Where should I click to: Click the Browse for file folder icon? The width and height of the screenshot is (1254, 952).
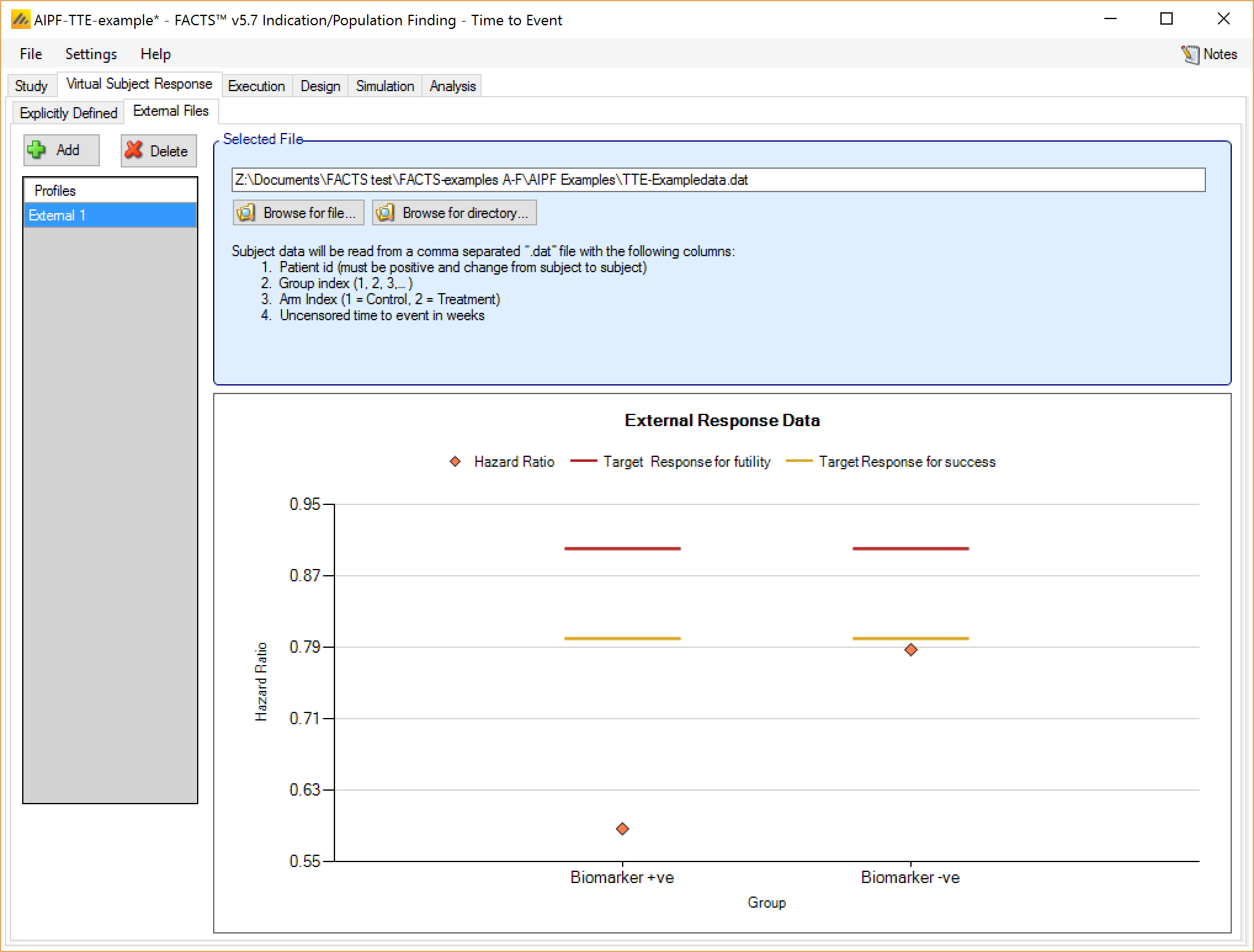click(x=246, y=213)
